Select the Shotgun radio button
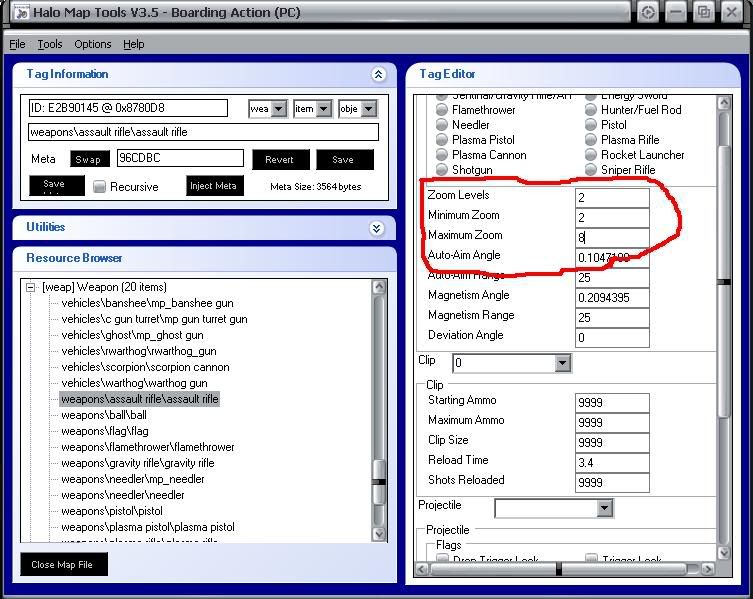This screenshot has width=753, height=599. click(x=441, y=170)
